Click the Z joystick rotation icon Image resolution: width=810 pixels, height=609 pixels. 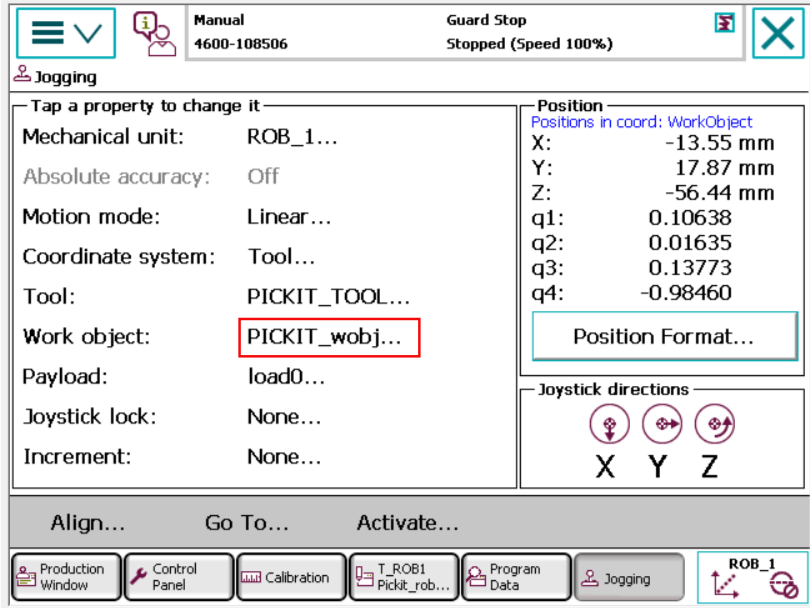click(712, 424)
